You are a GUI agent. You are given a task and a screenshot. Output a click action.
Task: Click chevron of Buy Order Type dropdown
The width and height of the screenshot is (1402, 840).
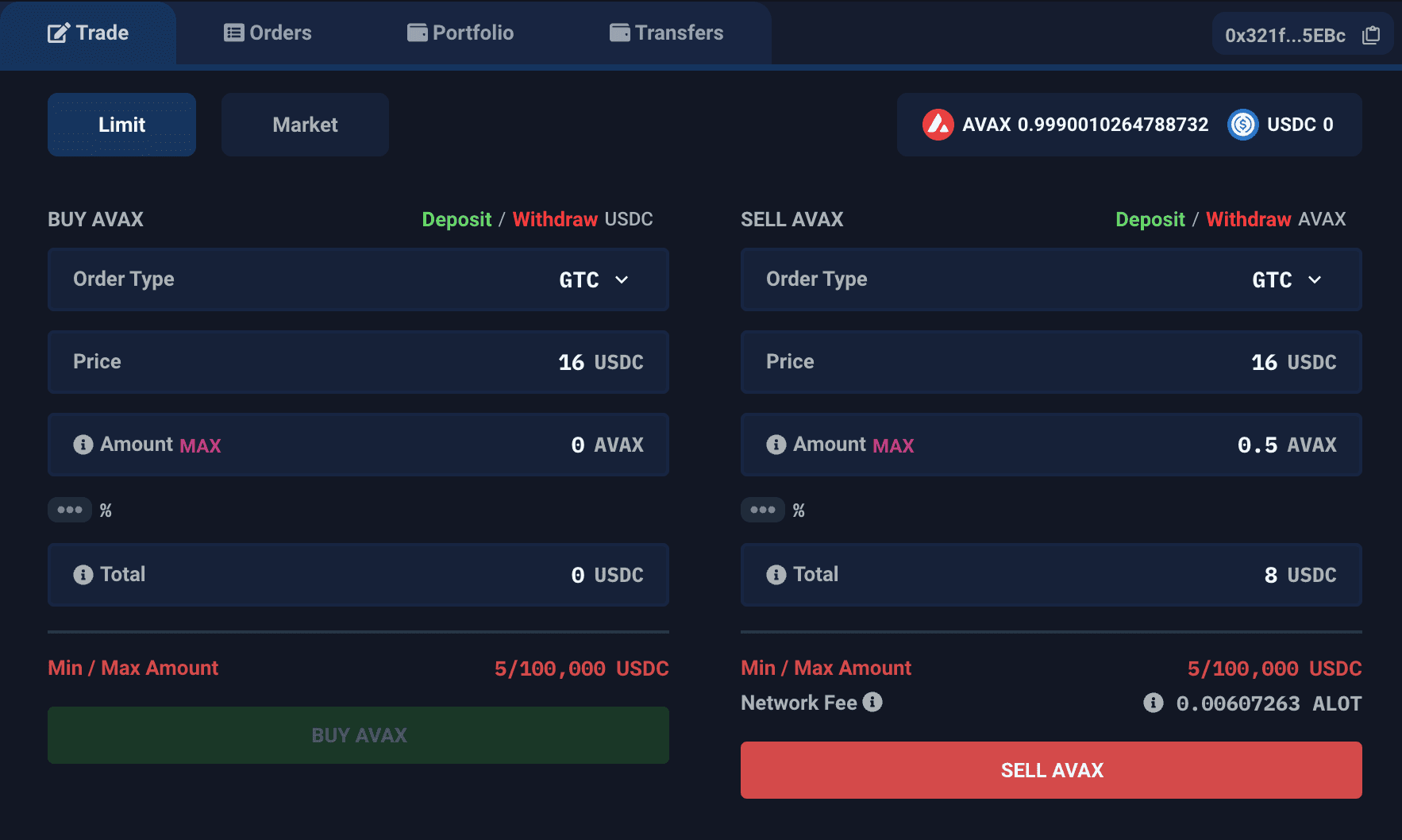point(622,279)
